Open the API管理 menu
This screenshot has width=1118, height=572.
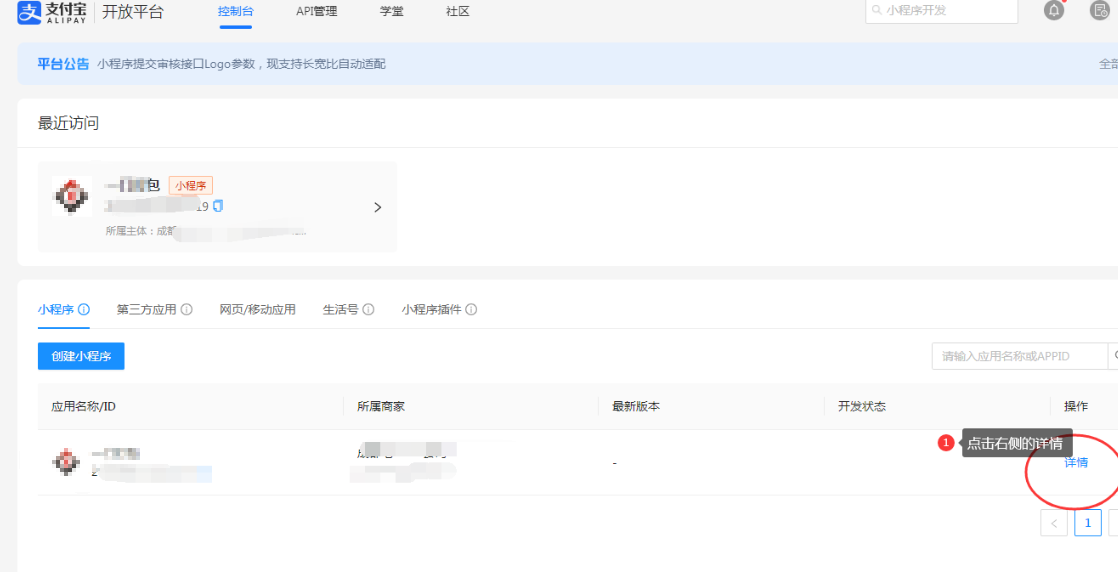click(x=316, y=12)
